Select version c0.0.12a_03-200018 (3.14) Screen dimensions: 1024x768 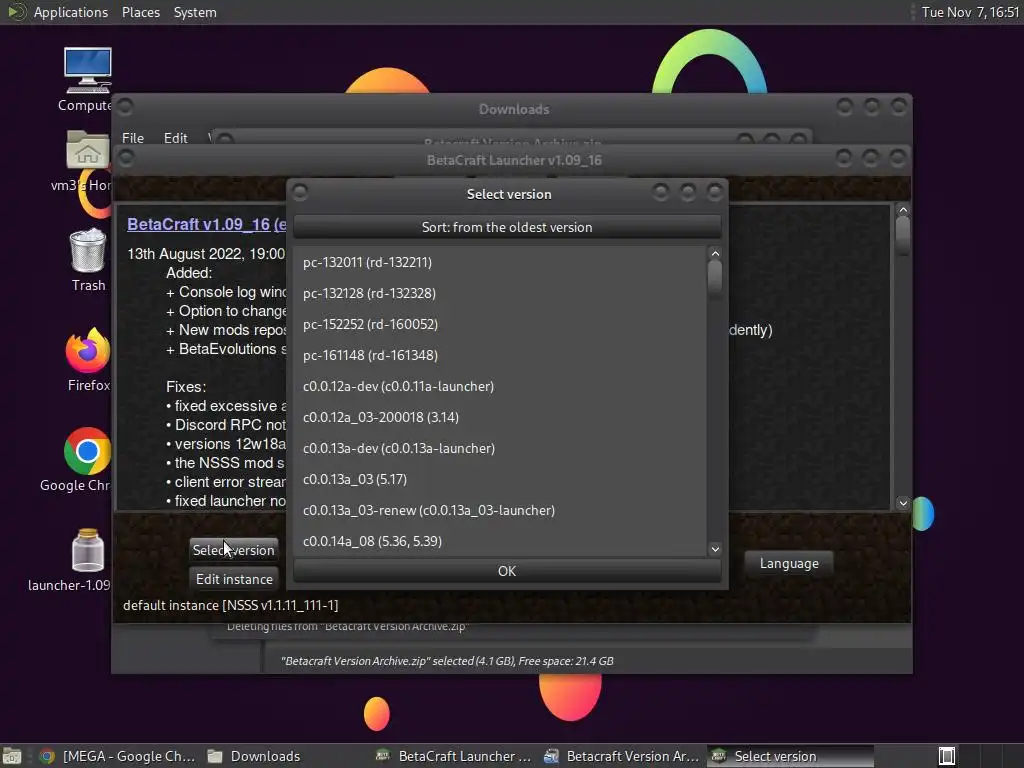tap(500, 417)
